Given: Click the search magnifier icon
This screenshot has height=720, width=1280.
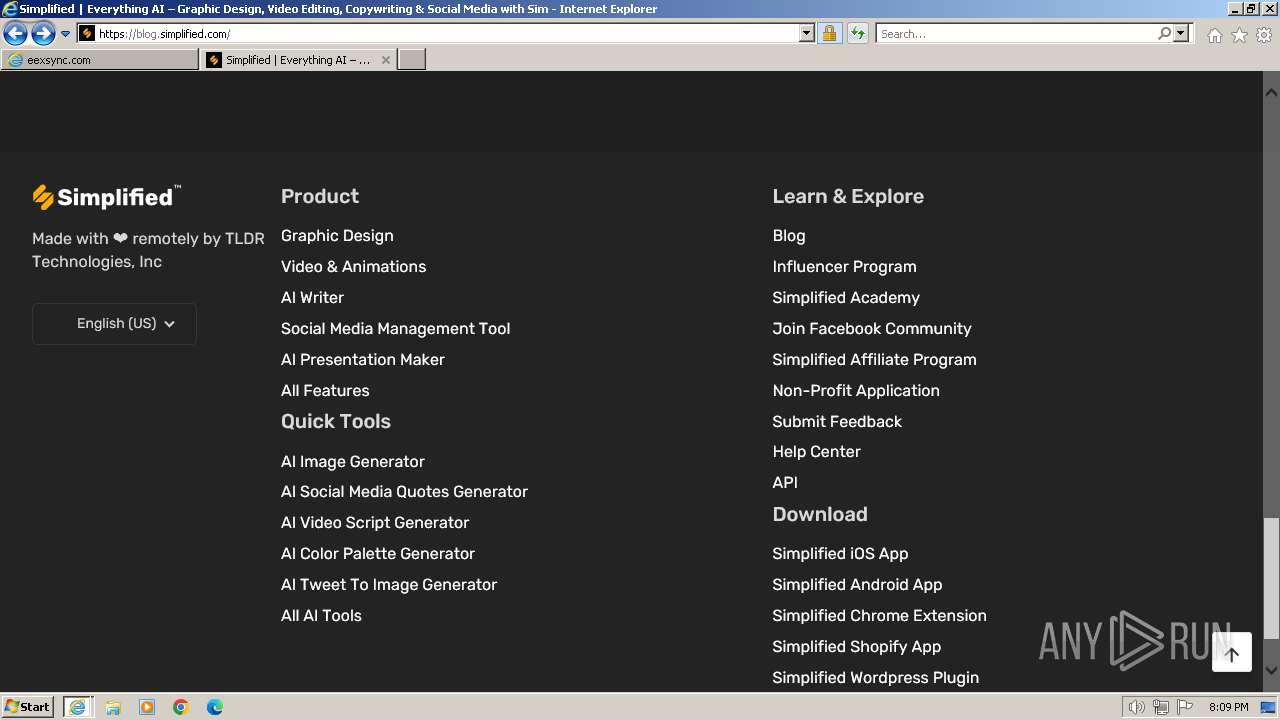Looking at the screenshot, I should pyautogui.click(x=1164, y=34).
